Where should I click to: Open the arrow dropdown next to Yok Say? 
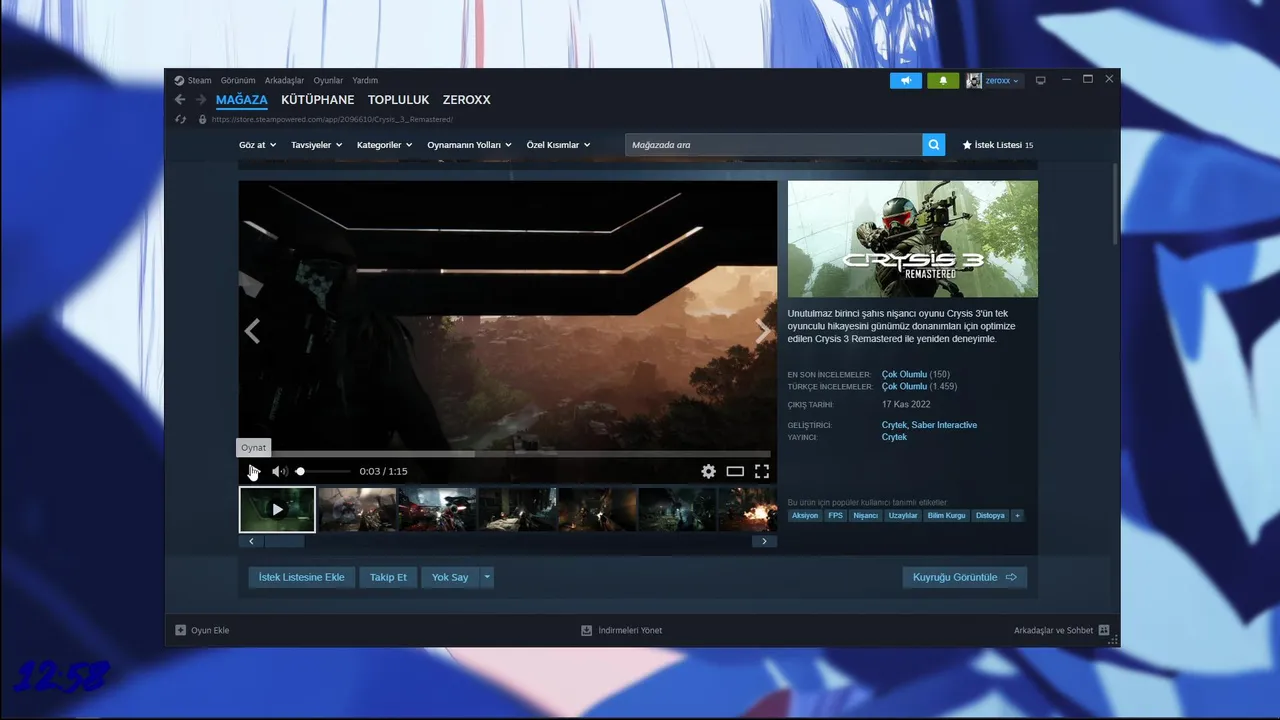[487, 577]
